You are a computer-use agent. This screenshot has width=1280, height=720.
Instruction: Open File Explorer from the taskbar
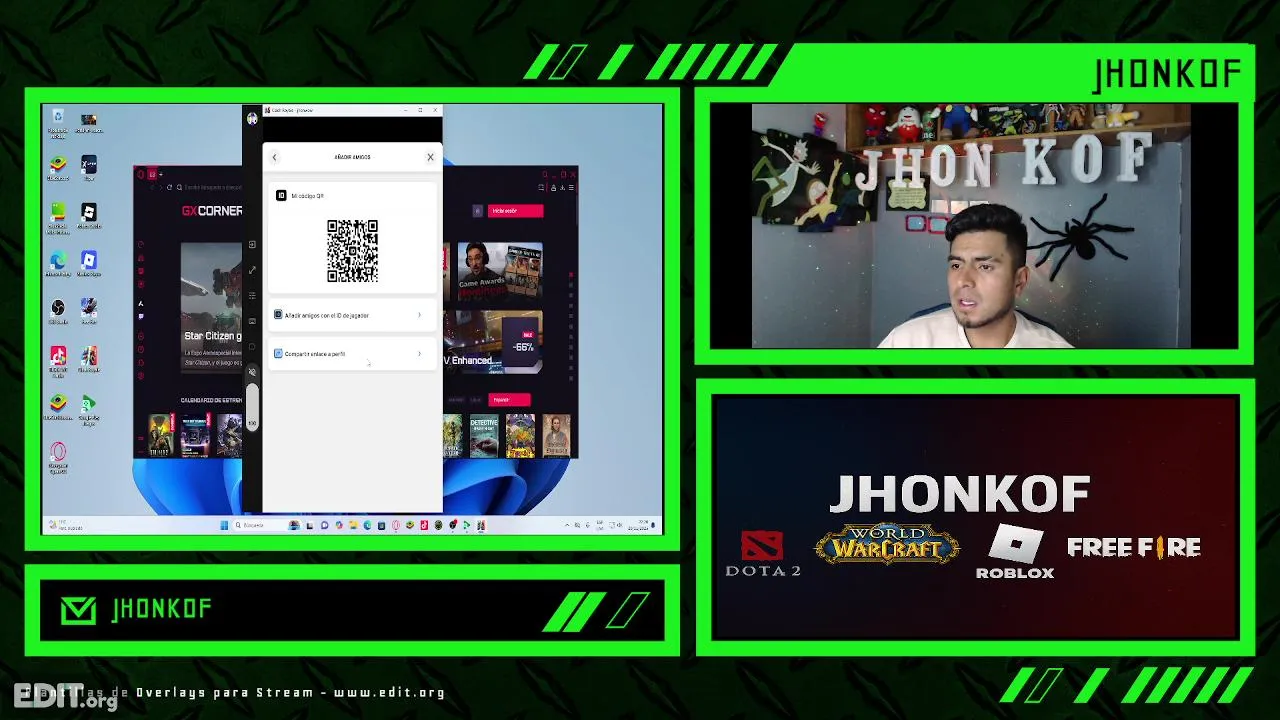pyautogui.click(x=353, y=525)
